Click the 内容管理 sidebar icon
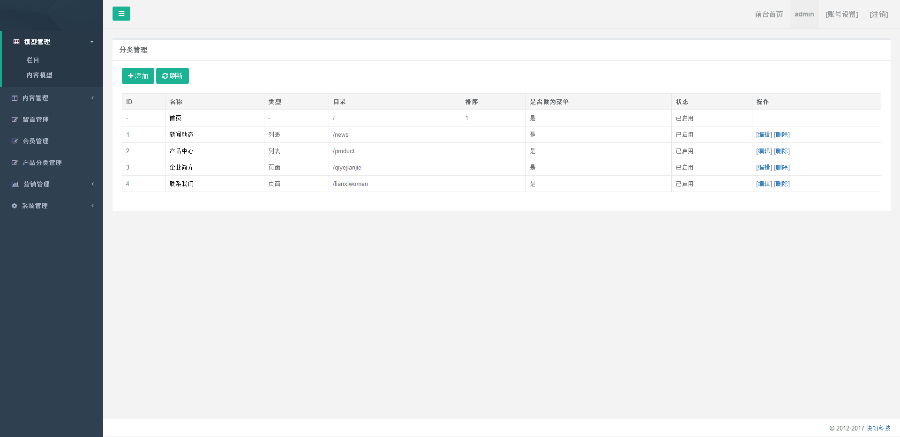This screenshot has height=437, width=900. (15, 98)
